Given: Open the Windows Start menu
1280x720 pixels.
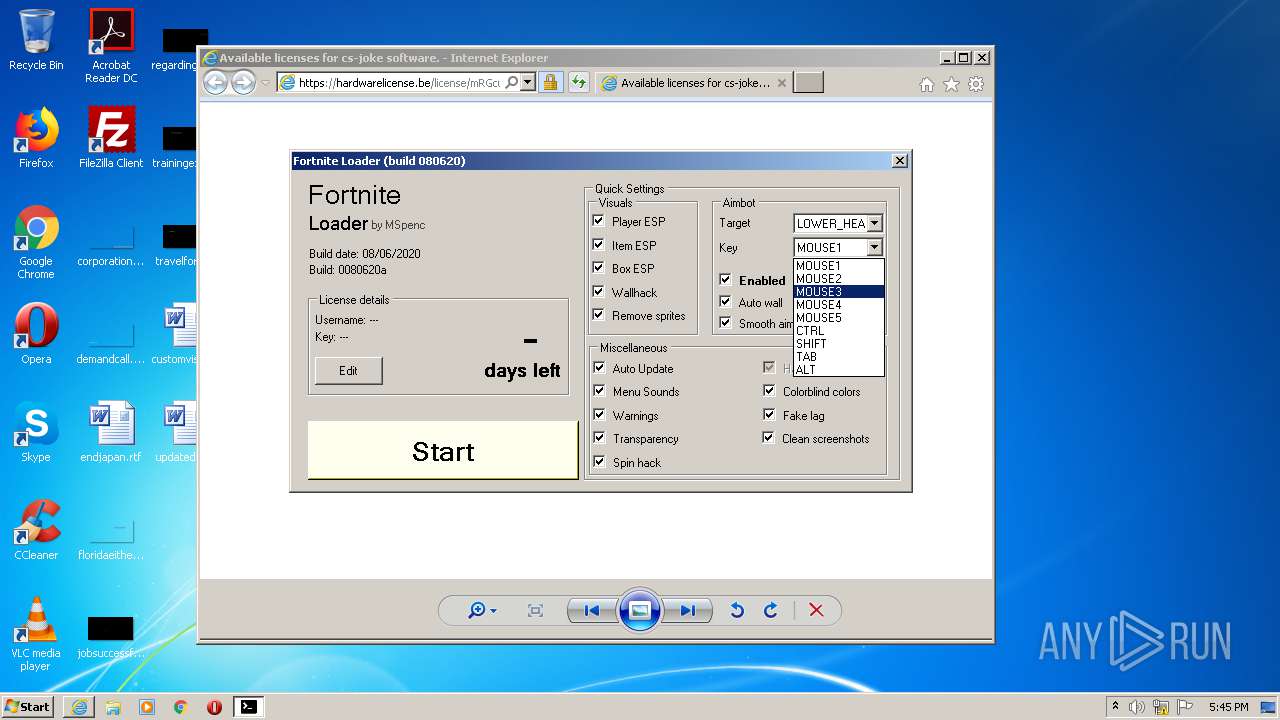Looking at the screenshot, I should click(x=28, y=707).
